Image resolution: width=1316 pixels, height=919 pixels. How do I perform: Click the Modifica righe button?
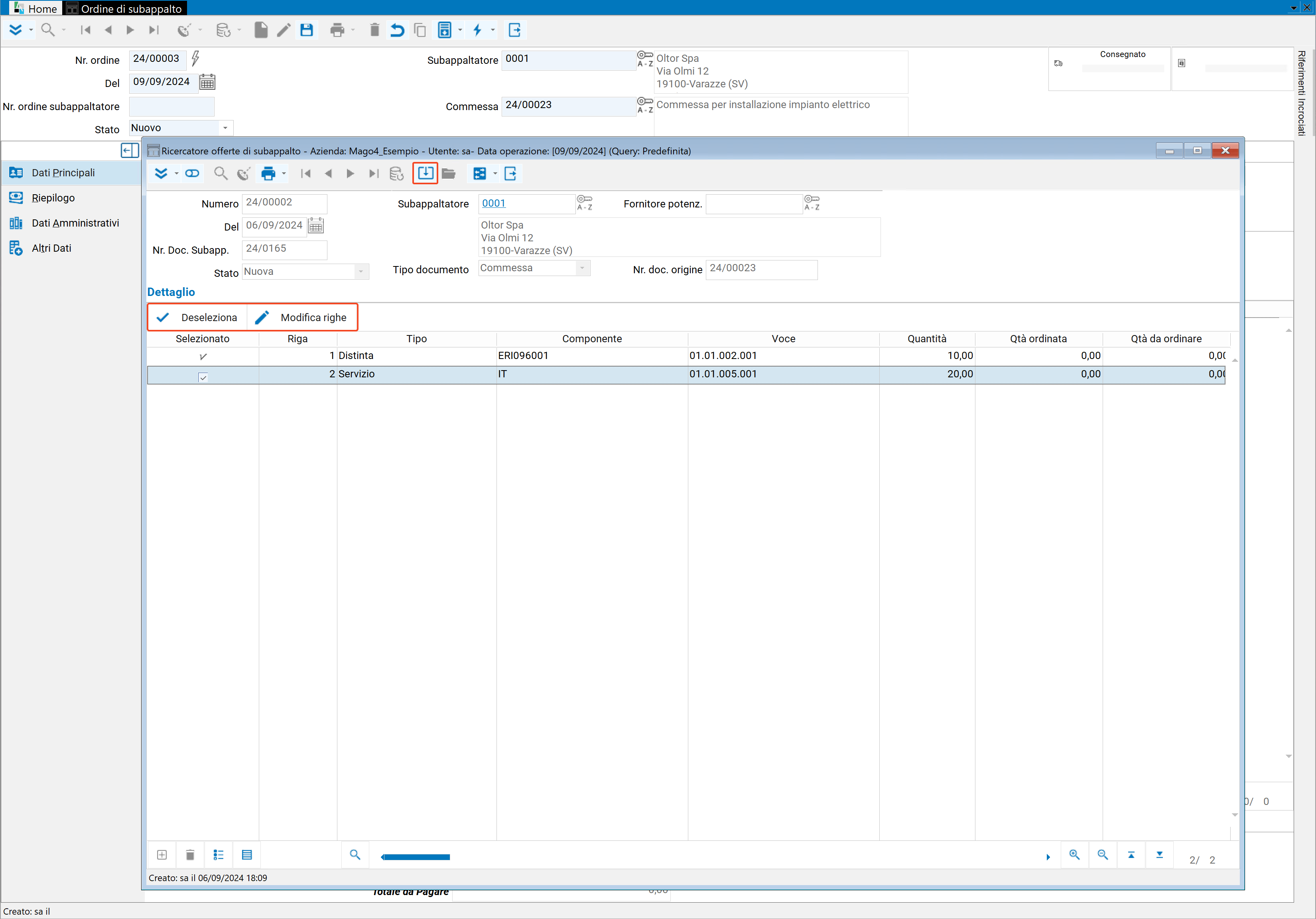click(x=302, y=318)
